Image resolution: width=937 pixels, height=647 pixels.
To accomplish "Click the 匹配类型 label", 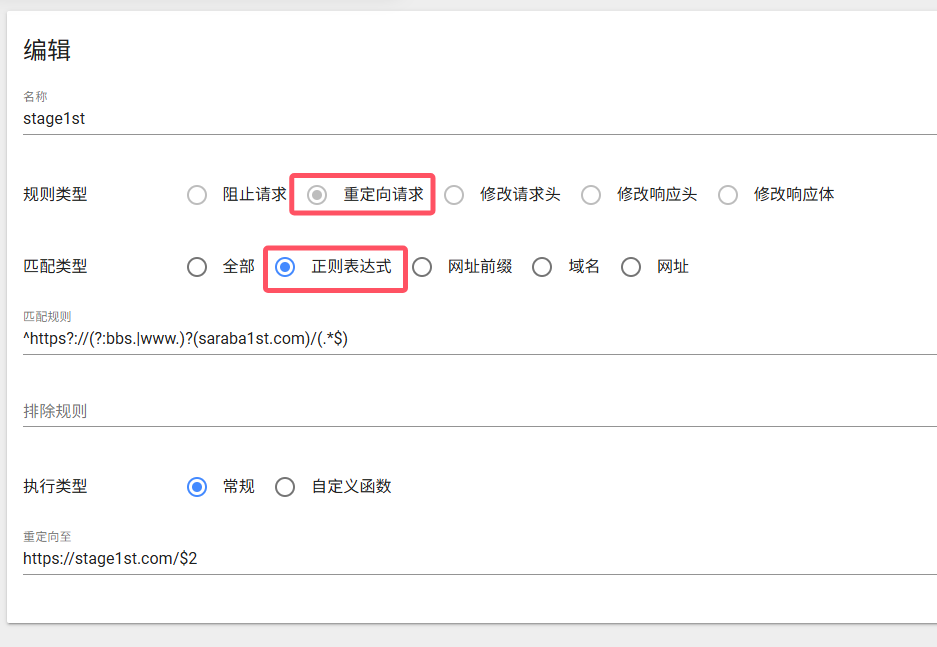I will click(55, 266).
